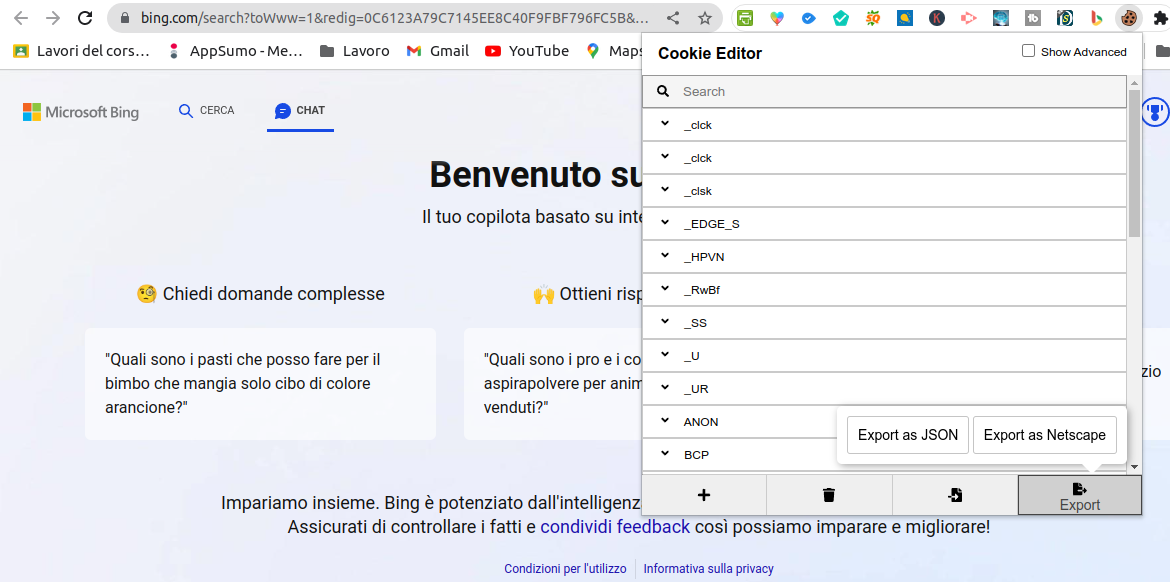Click the delete all cookies trash icon
Viewport: 1170px width, 582px height.
point(828,495)
